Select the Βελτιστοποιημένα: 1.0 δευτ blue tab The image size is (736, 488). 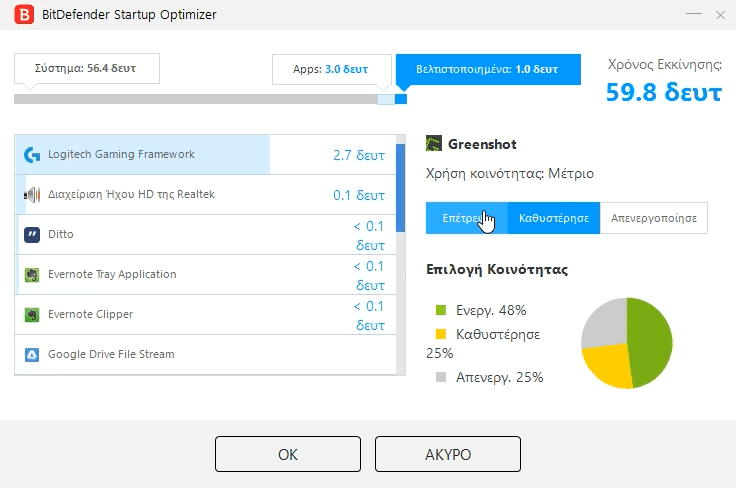tap(488, 69)
